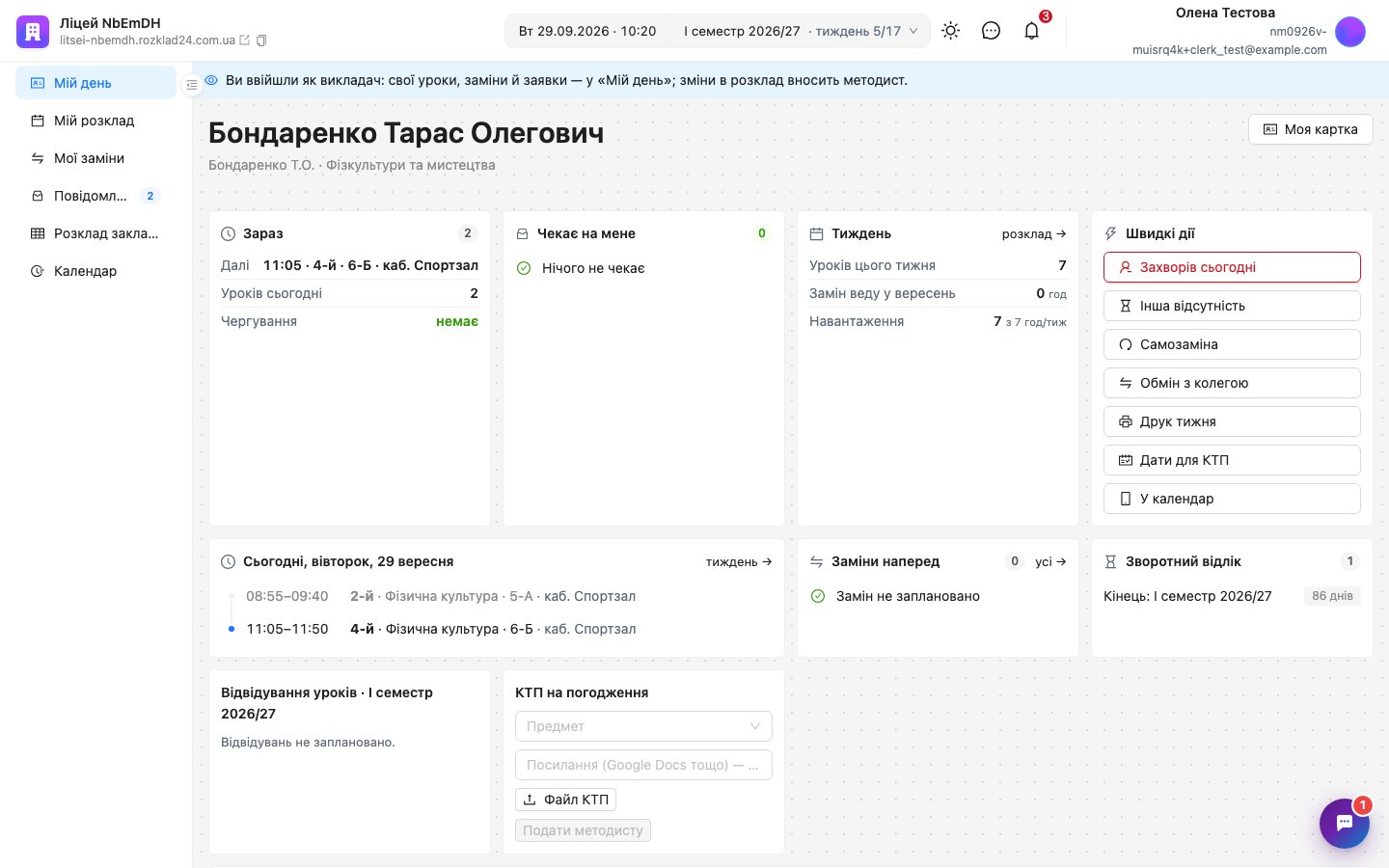The image size is (1389, 868).
Task: Expand the semester and week selector
Action: click(801, 31)
